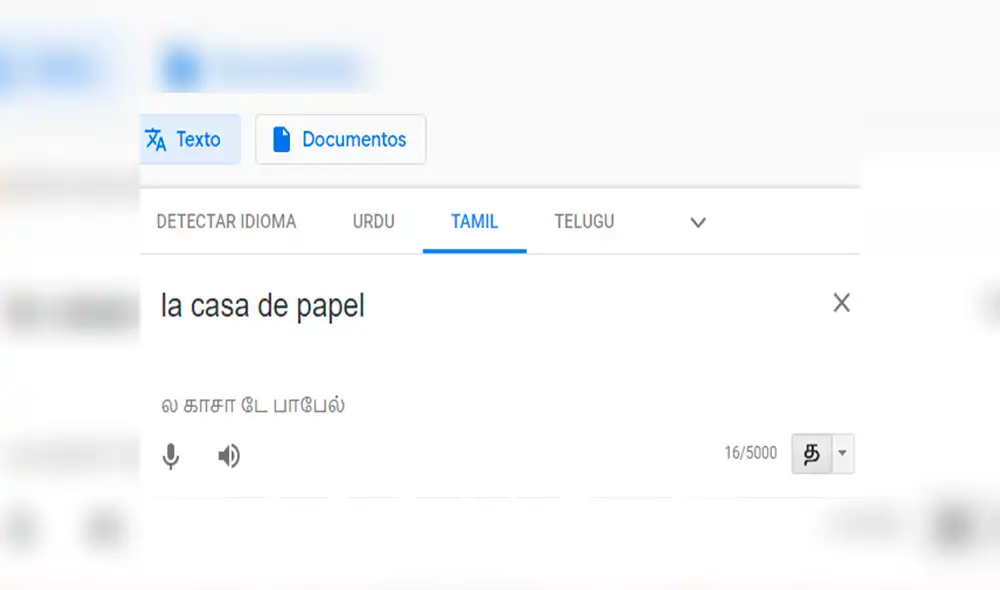Click the translate icon beside 'Texto'
The height and width of the screenshot is (590, 1000).
pyautogui.click(x=158, y=139)
